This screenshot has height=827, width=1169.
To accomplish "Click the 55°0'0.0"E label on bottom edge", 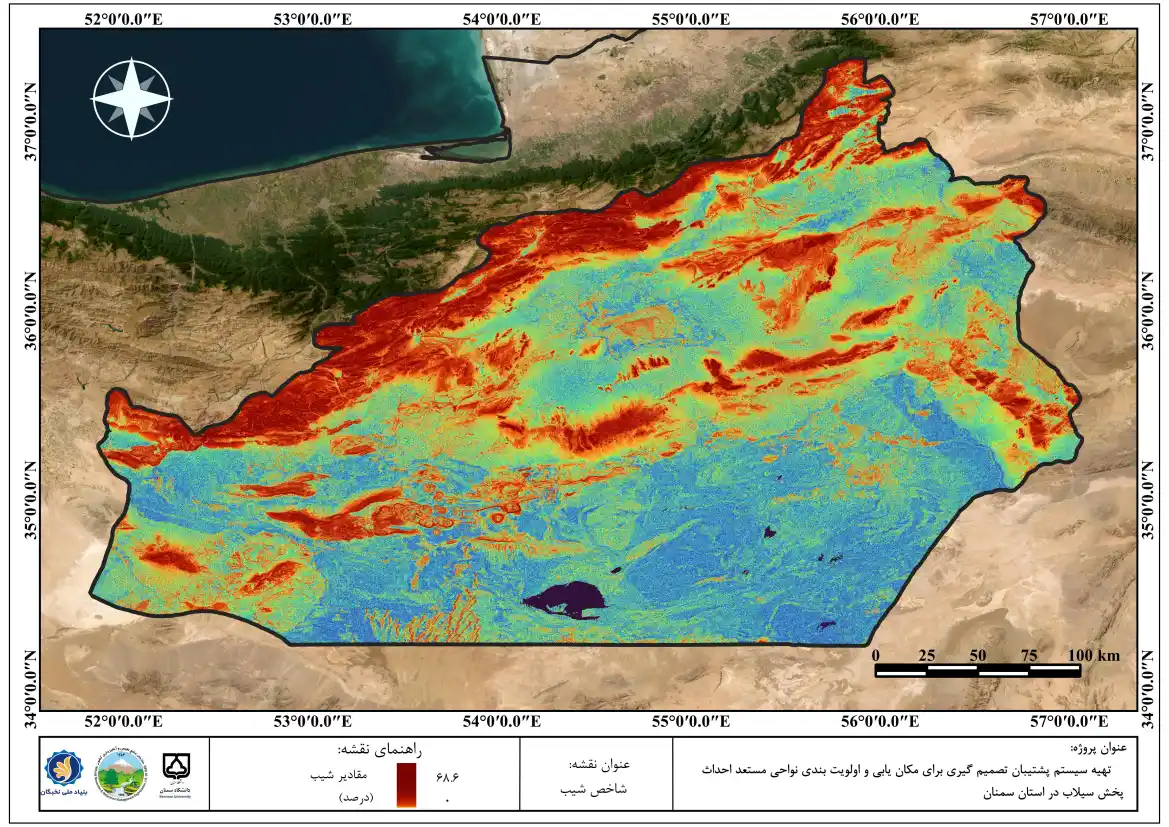I will pyautogui.click(x=691, y=721).
